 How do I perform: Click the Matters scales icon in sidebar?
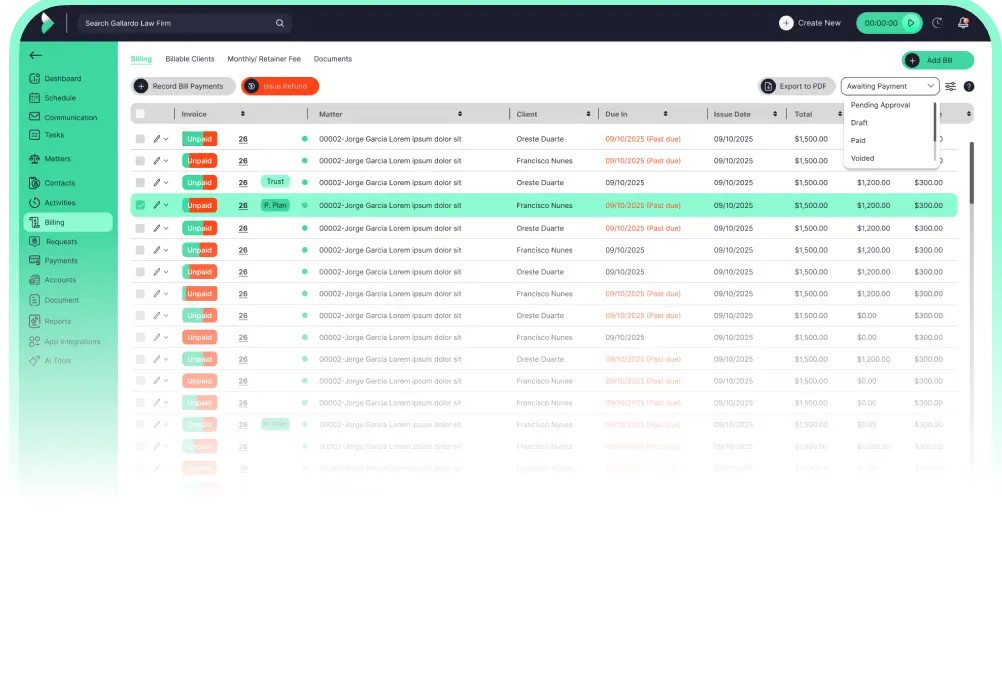(36, 158)
